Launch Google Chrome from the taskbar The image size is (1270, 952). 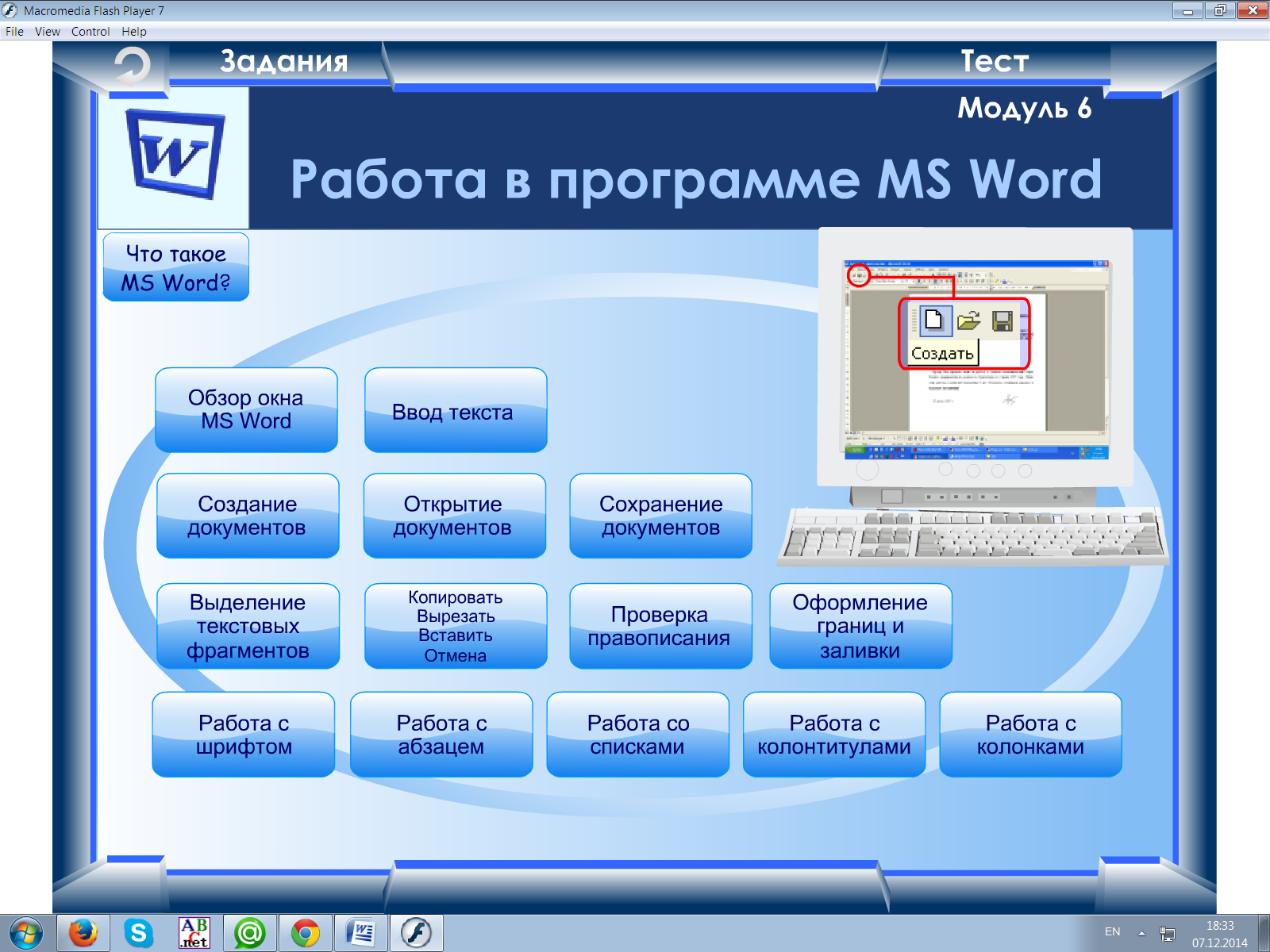pyautogui.click(x=305, y=933)
